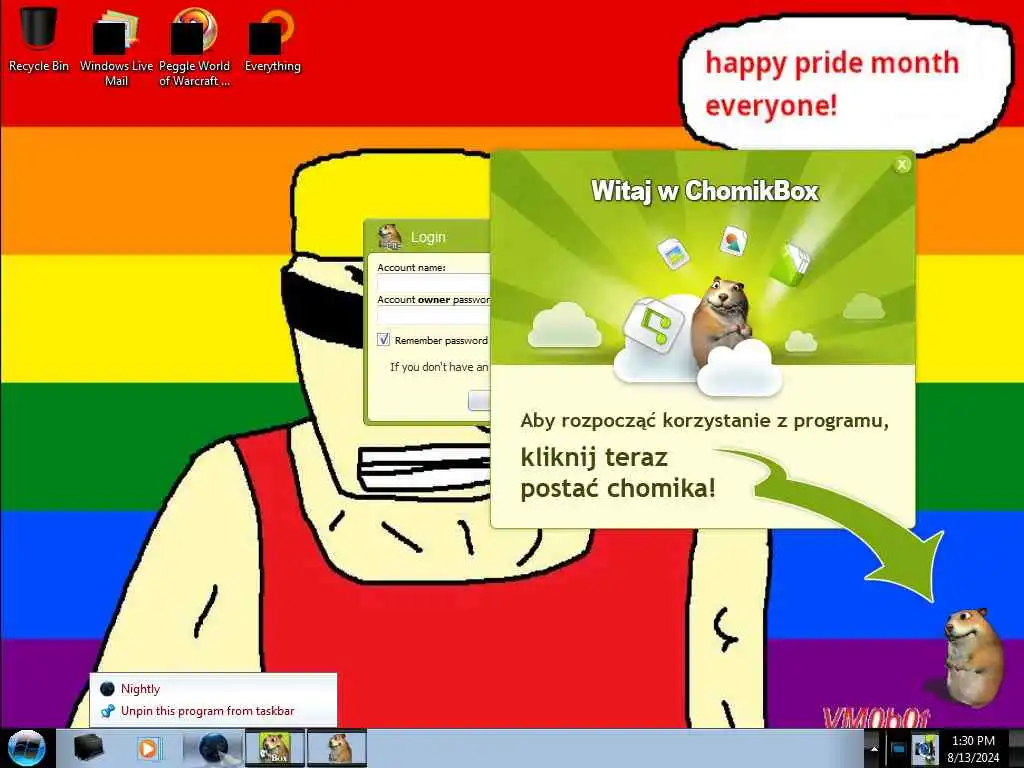Image resolution: width=1024 pixels, height=768 pixels.
Task: Click the partly hidden button in the Login window
Action: point(479,400)
